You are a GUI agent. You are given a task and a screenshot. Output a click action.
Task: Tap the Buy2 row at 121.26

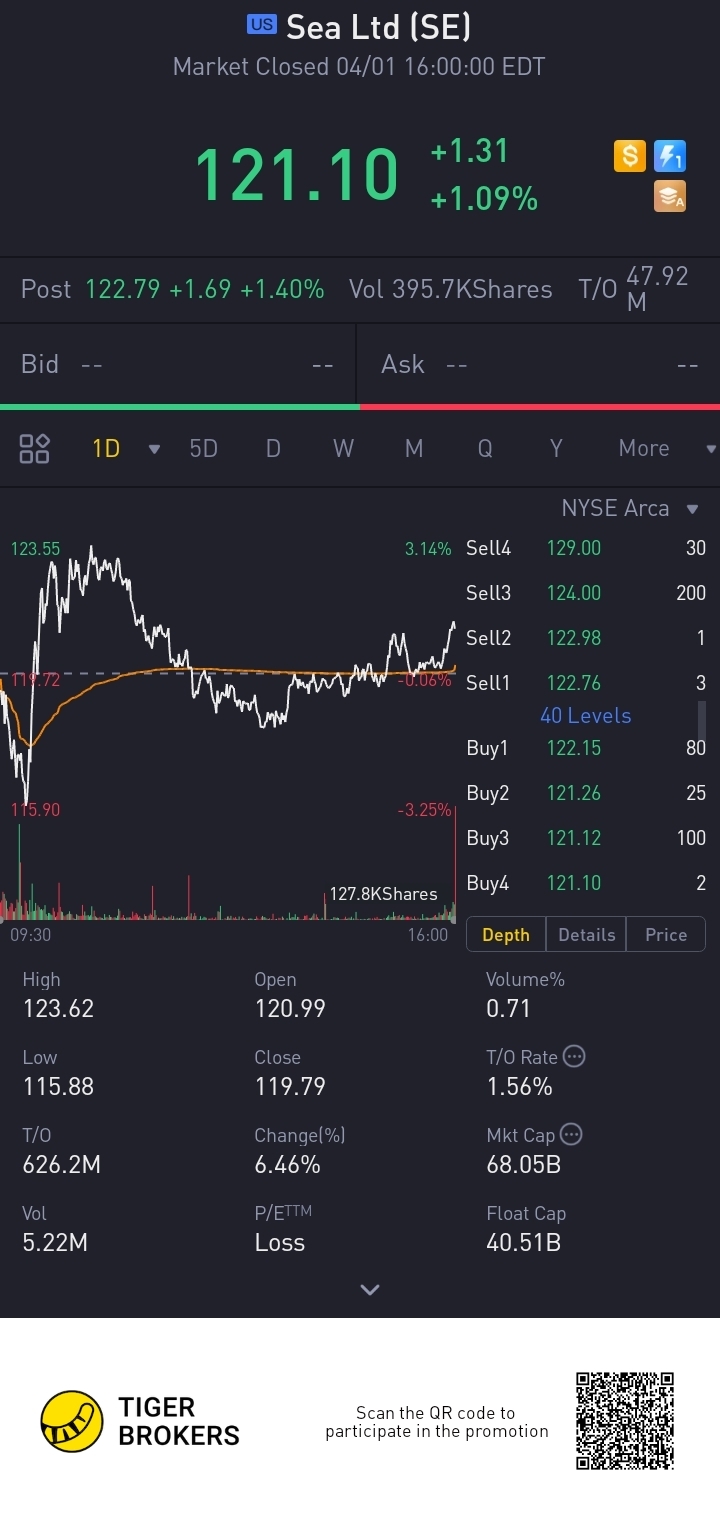pyautogui.click(x=586, y=793)
